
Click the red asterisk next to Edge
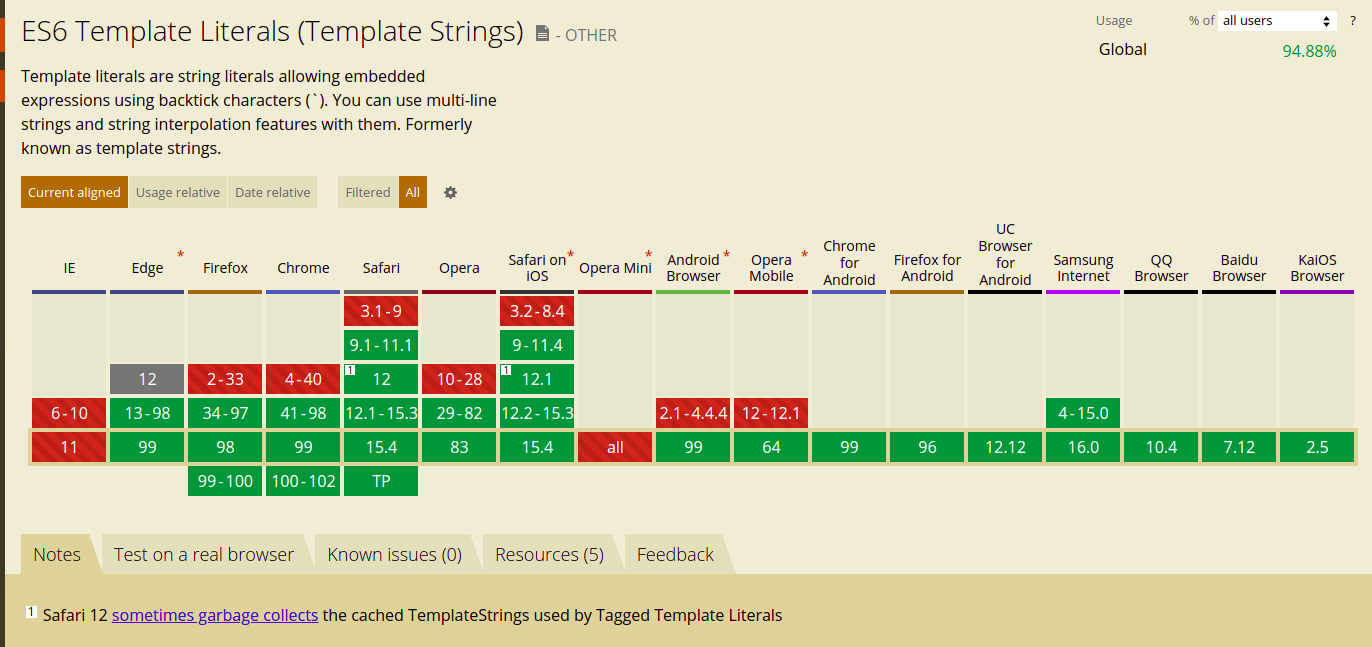click(x=180, y=255)
